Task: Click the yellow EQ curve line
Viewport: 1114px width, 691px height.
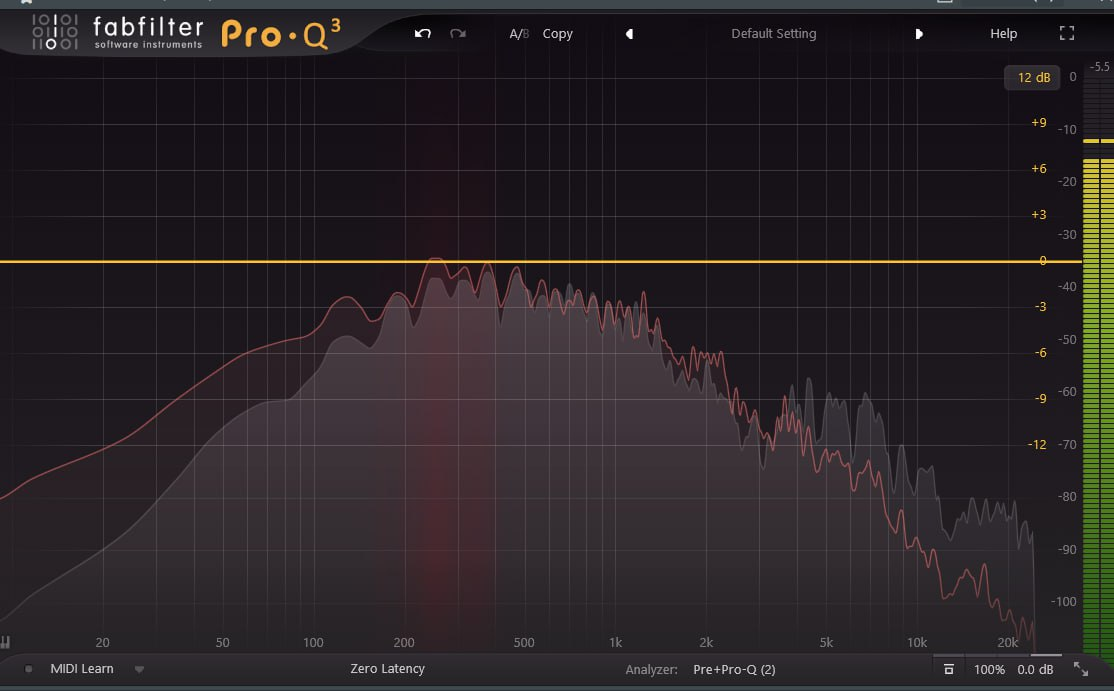Action: tap(540, 261)
